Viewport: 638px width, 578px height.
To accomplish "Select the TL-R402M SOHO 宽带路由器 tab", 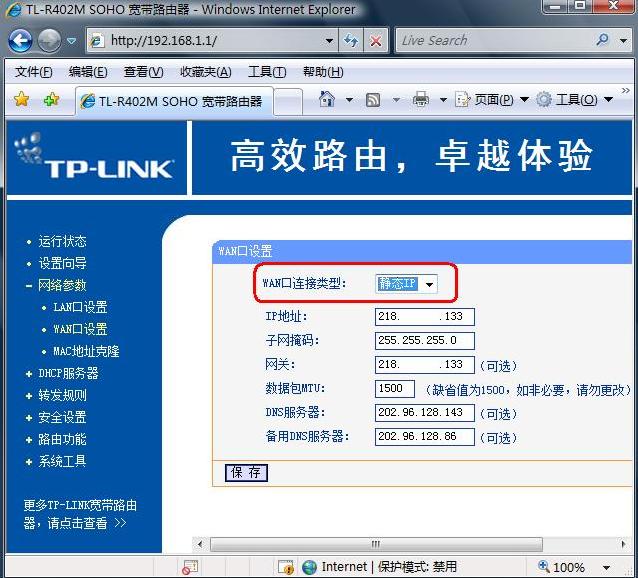I will click(x=174, y=101).
